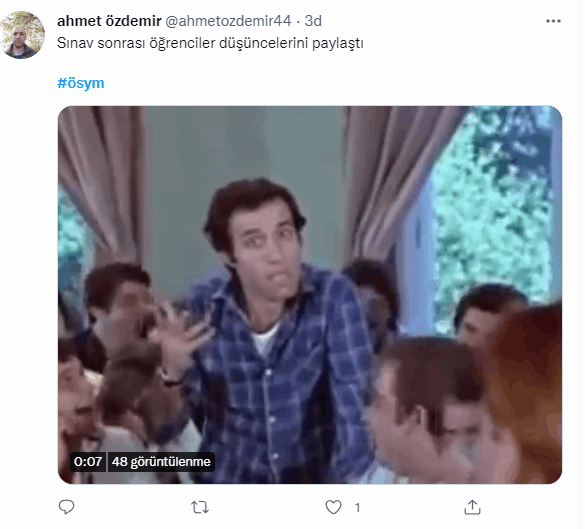This screenshot has height=529, width=585.
Task: Click the man in plaid shirt in video
Action: (276, 336)
